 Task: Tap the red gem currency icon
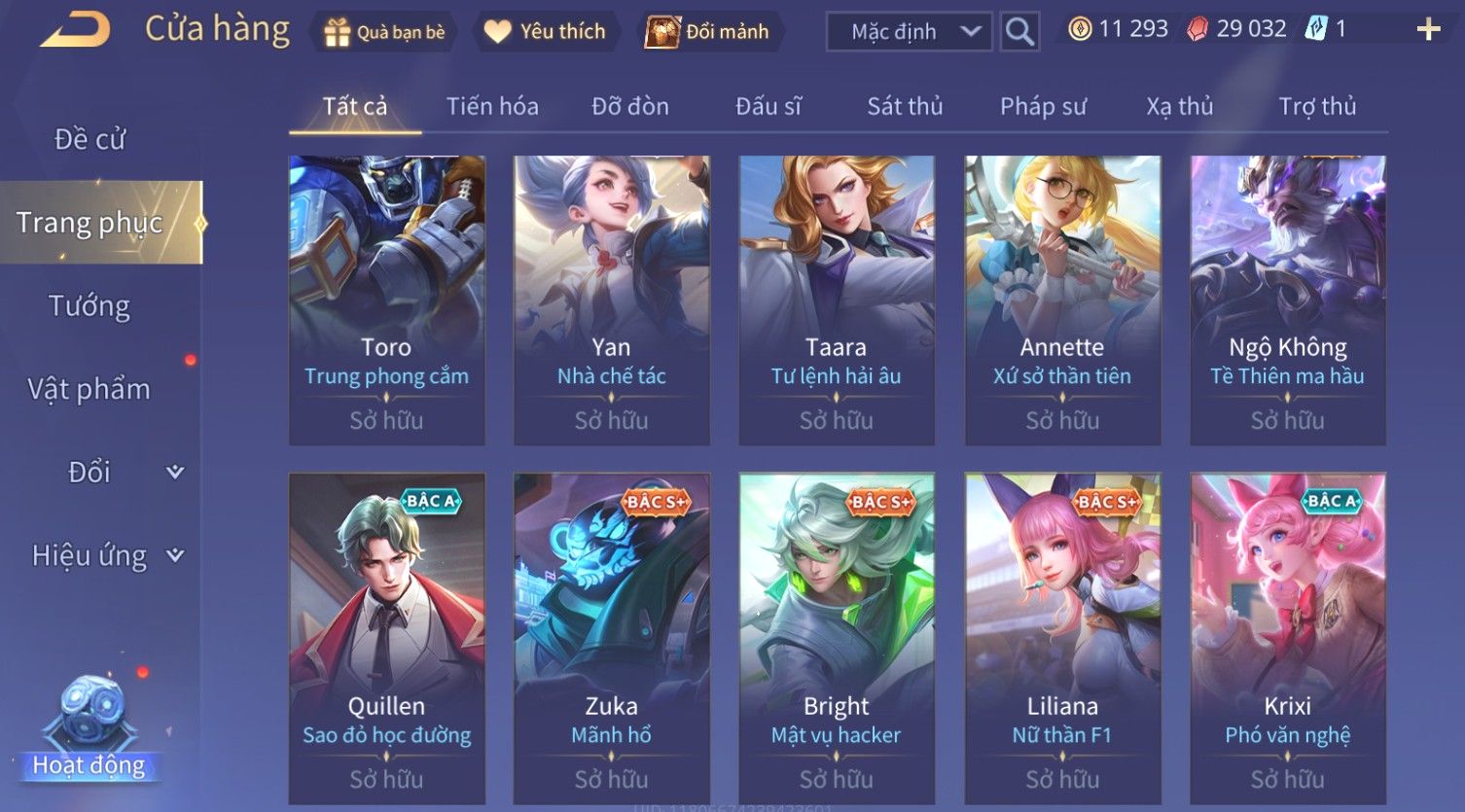[1198, 29]
